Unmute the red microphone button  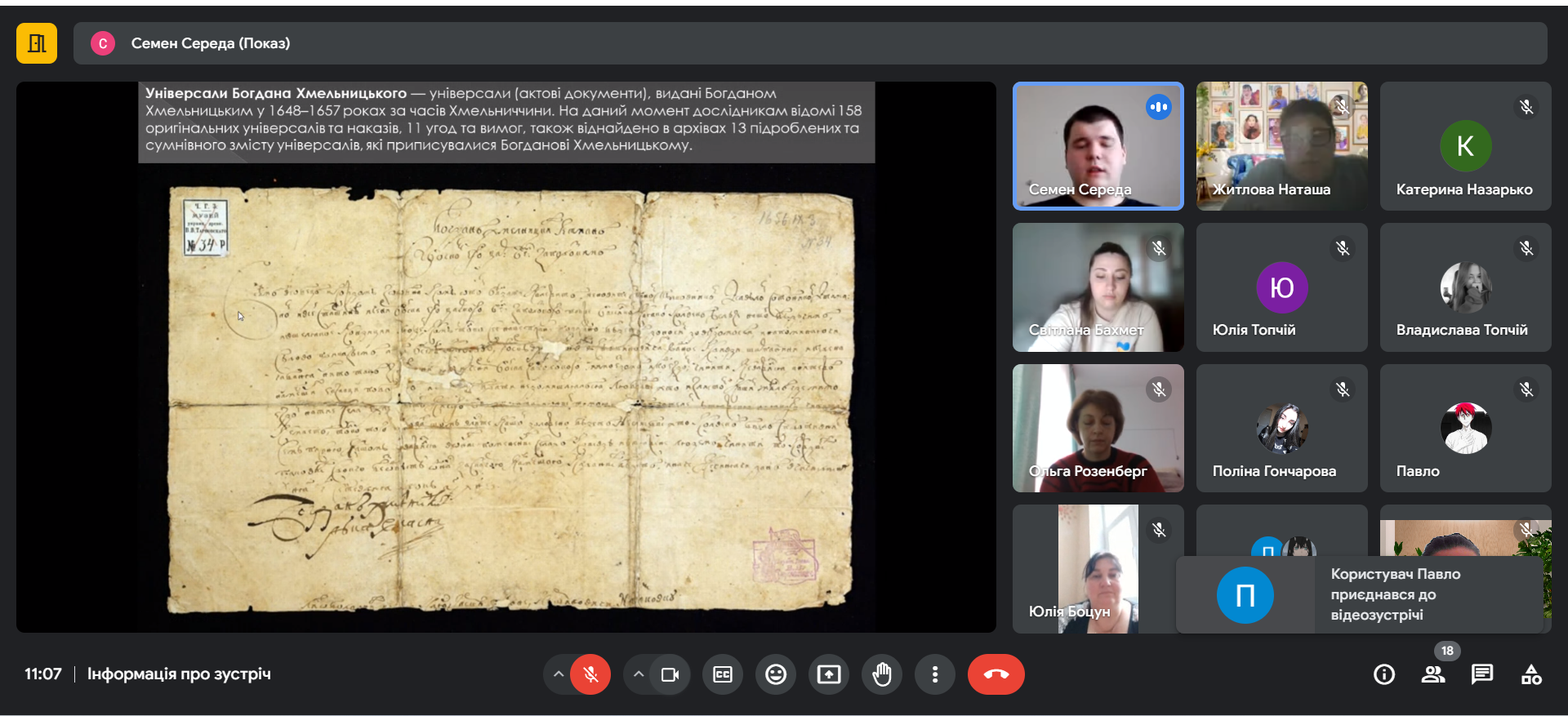pos(590,674)
